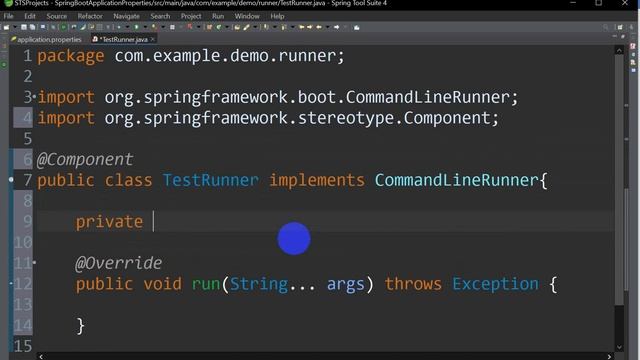
Task: Click the marker beside line 7 in gutter
Action: [x=11, y=180]
